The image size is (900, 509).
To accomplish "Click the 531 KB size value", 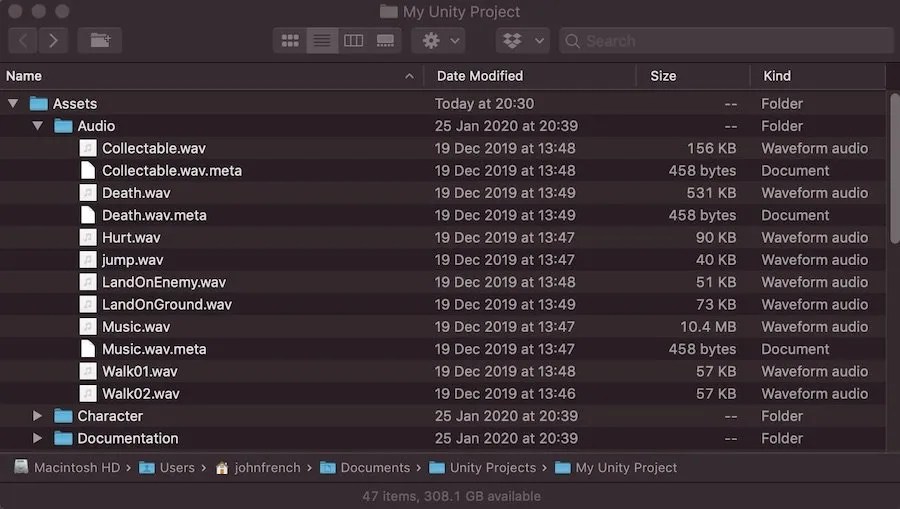I will coord(711,193).
